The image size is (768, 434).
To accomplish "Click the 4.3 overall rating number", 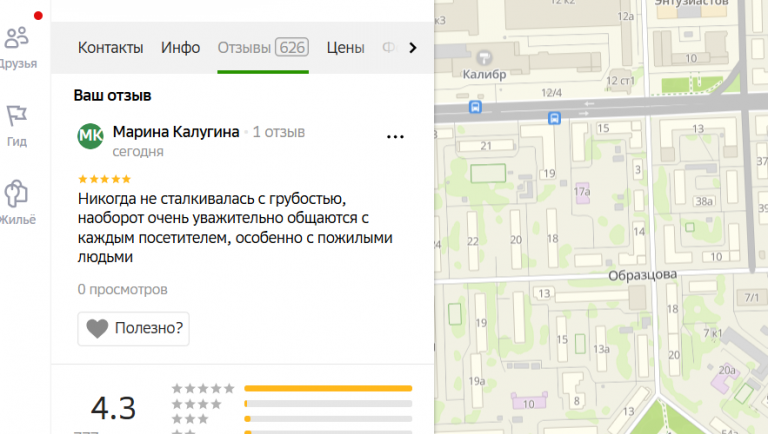I will (x=113, y=408).
